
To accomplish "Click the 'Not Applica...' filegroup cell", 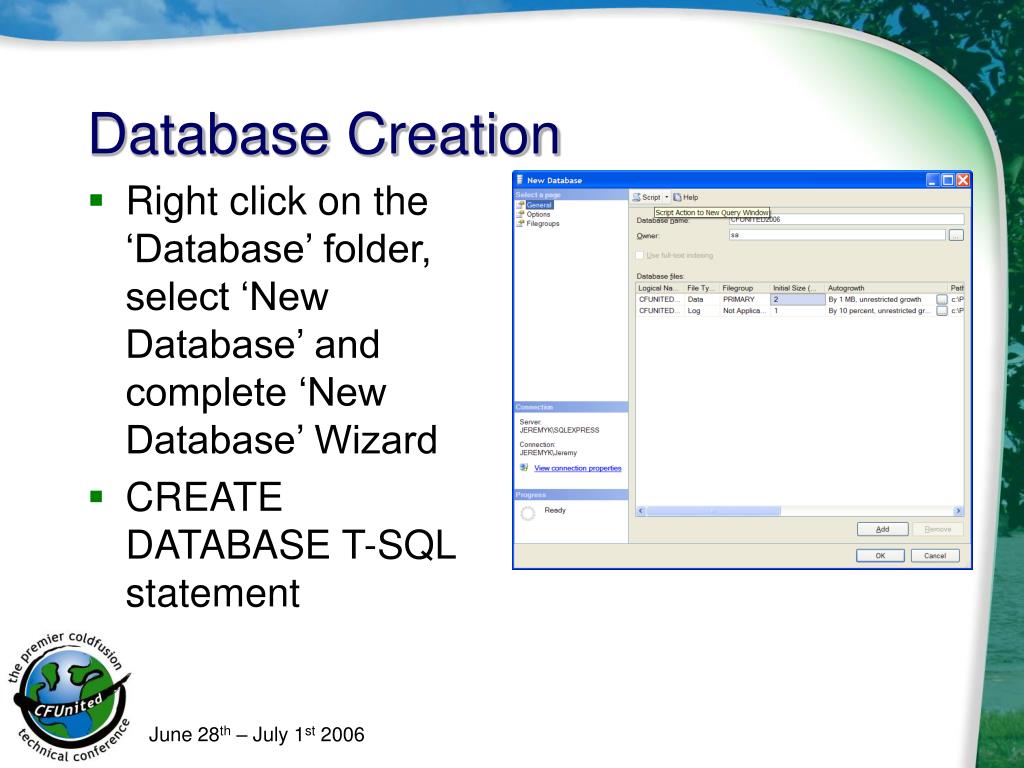I will tap(744, 311).
